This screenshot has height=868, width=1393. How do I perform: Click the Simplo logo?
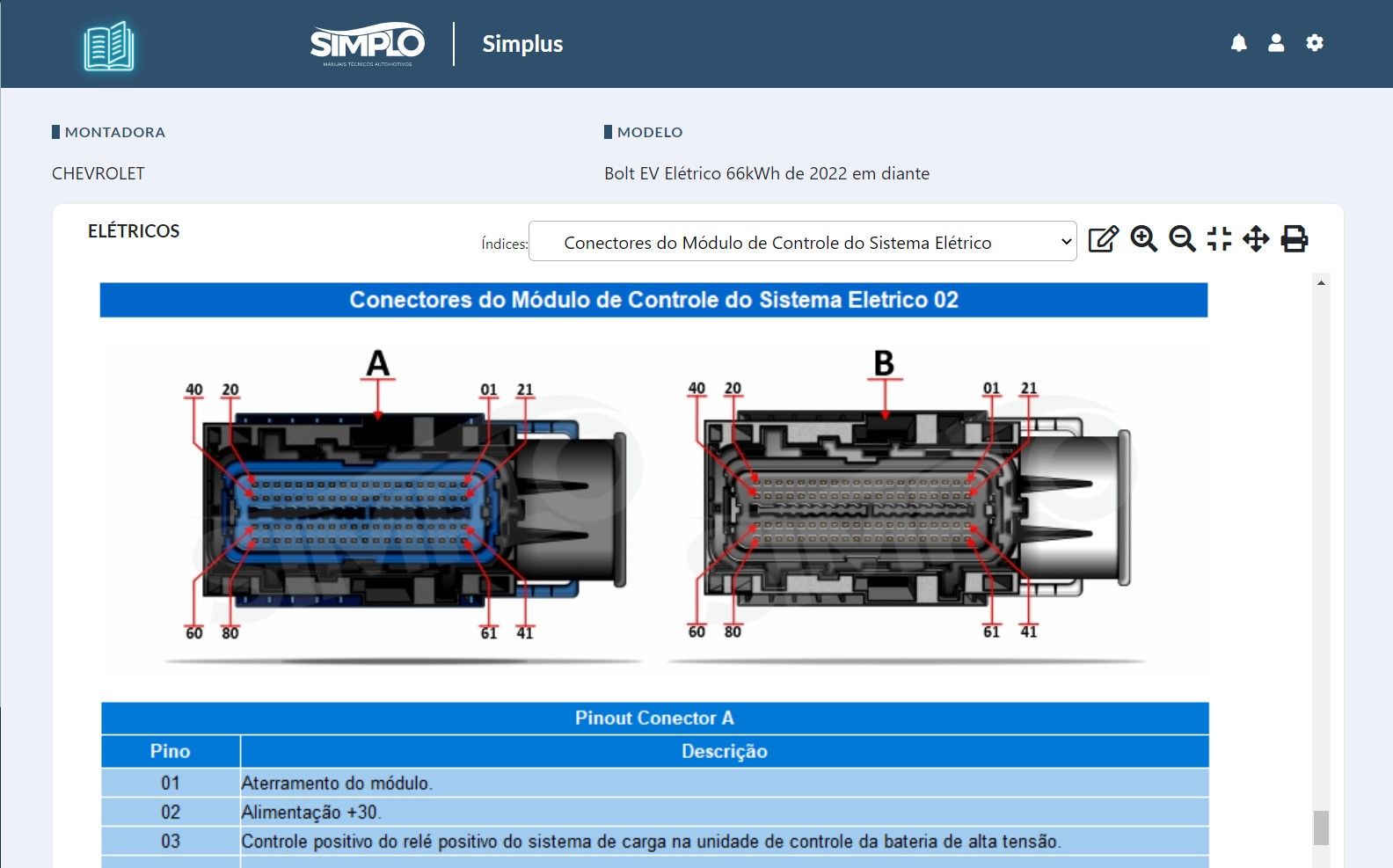click(368, 44)
